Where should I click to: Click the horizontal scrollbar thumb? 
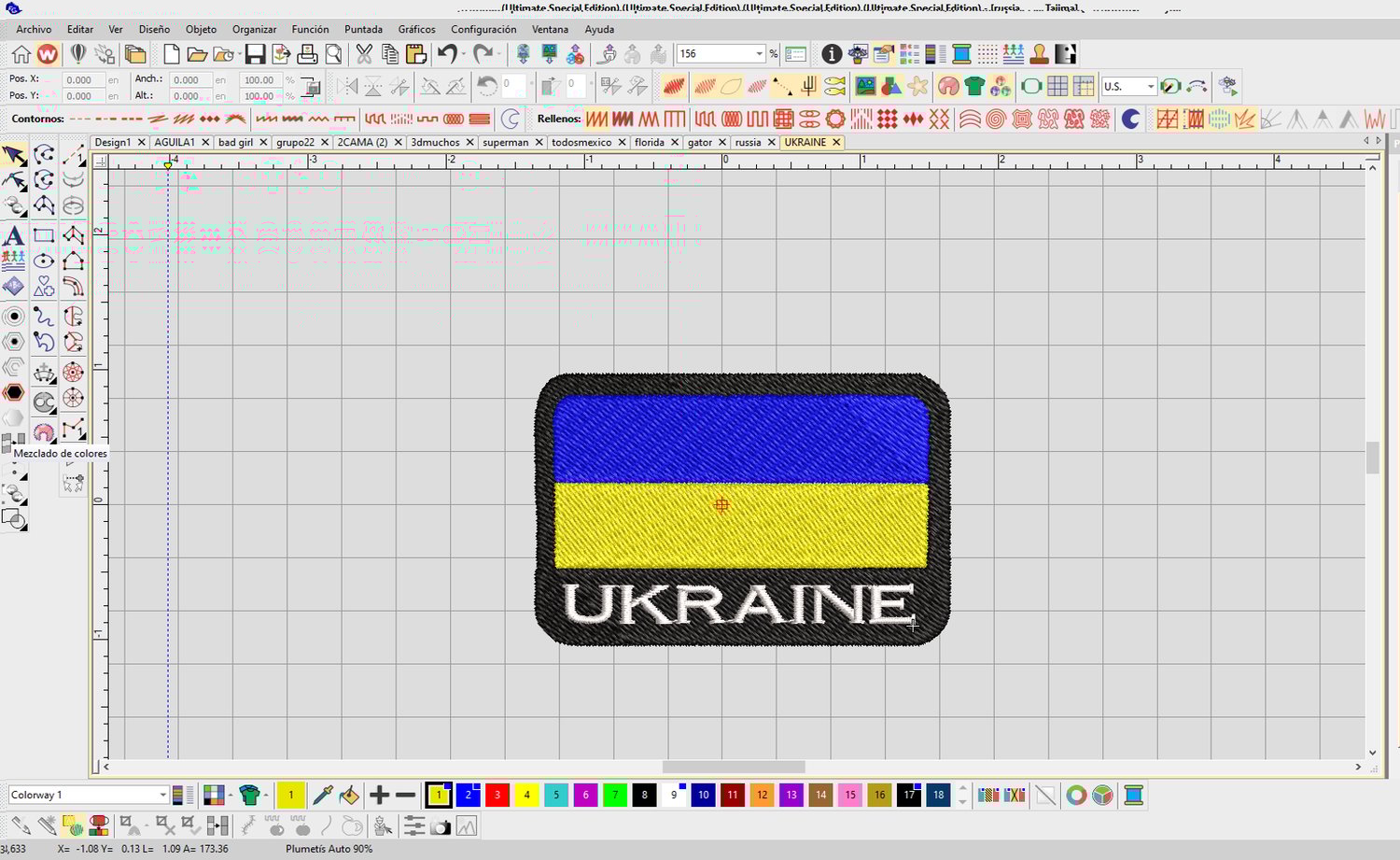(x=734, y=767)
